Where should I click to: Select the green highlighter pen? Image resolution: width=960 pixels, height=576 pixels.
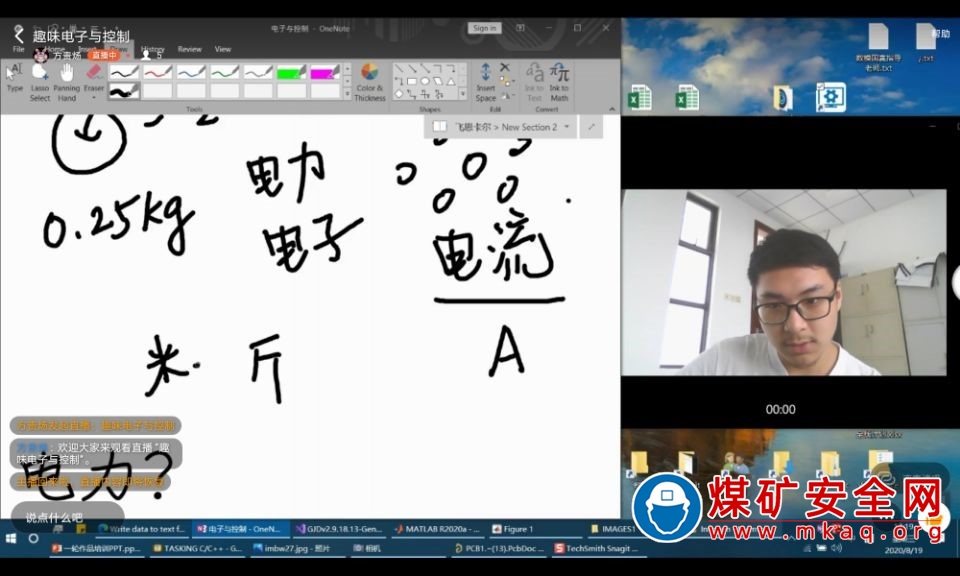pos(291,72)
